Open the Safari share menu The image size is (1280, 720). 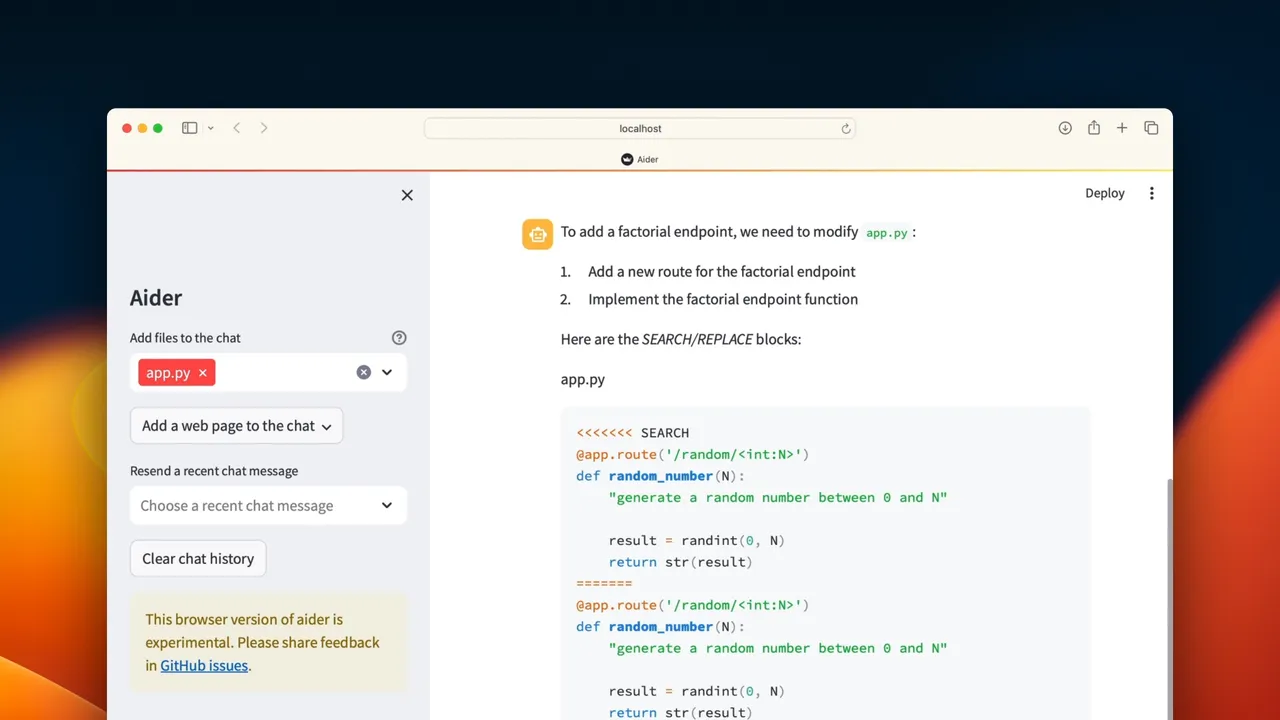tap(1094, 128)
